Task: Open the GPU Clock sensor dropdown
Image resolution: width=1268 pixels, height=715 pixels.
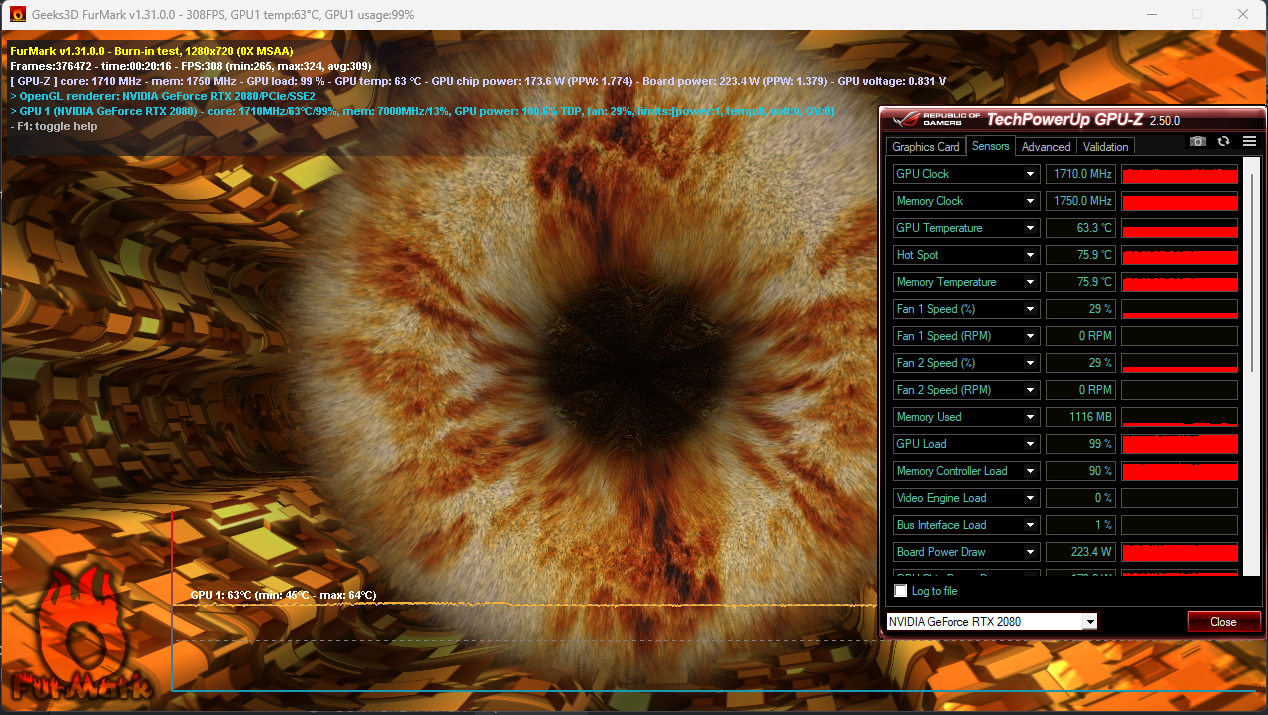Action: point(1030,174)
